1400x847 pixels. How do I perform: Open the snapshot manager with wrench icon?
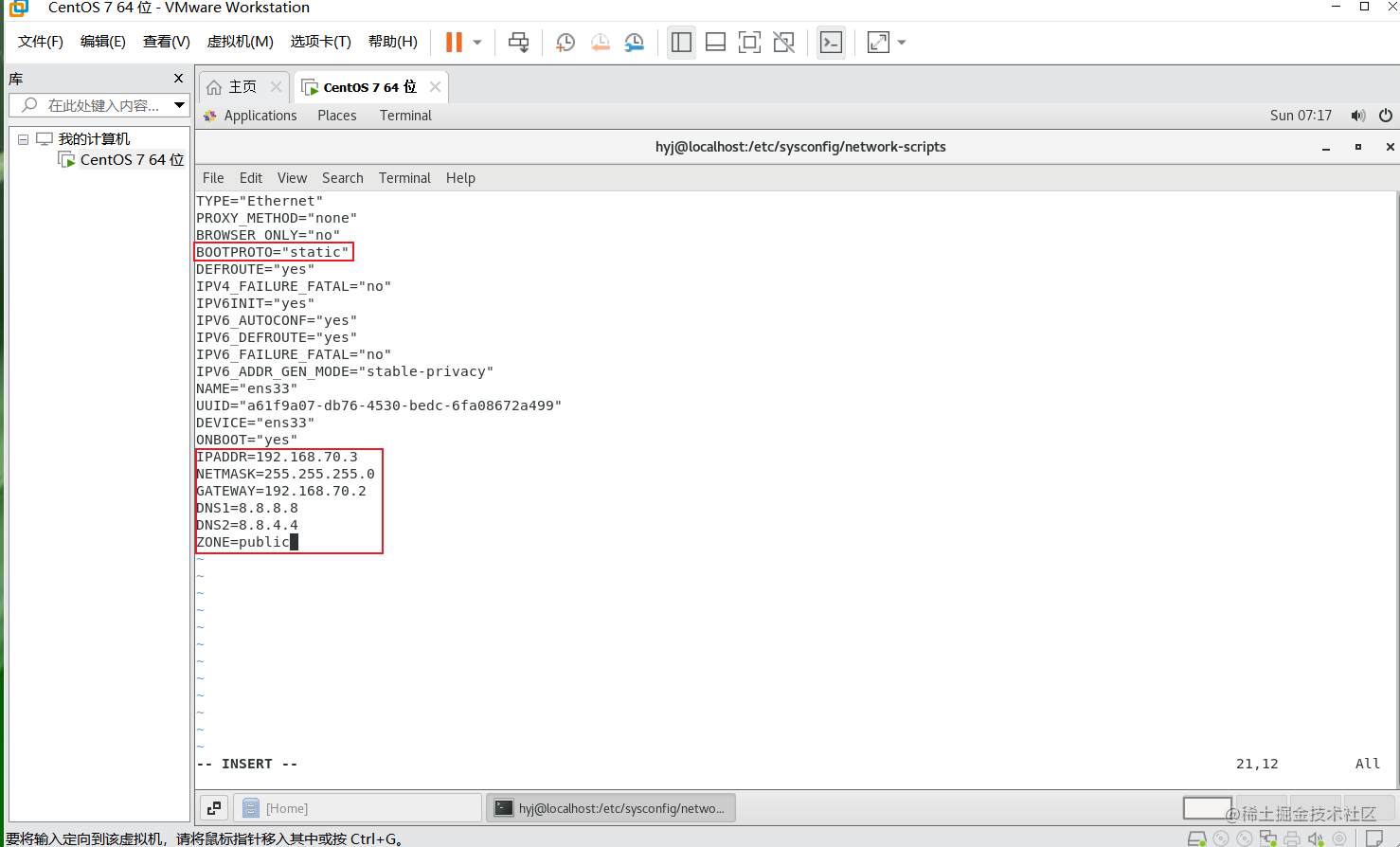[635, 43]
